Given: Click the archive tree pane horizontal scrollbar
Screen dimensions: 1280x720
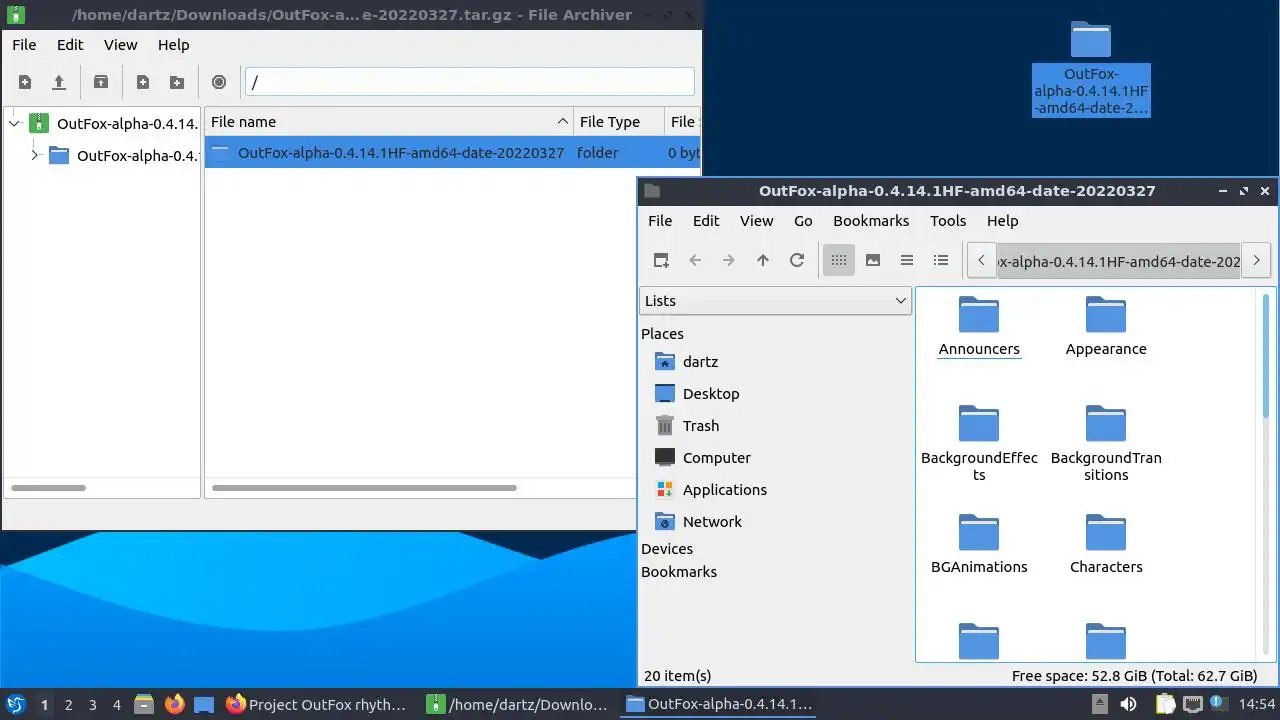Looking at the screenshot, I should point(48,488).
